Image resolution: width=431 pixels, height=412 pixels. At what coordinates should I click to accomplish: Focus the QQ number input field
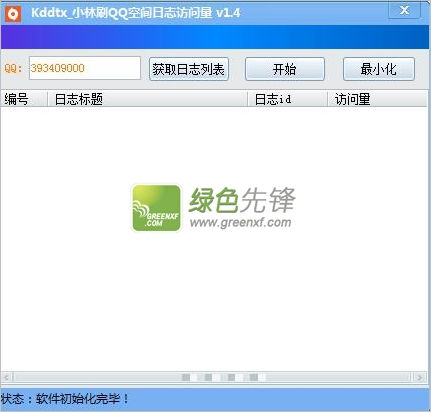point(85,68)
